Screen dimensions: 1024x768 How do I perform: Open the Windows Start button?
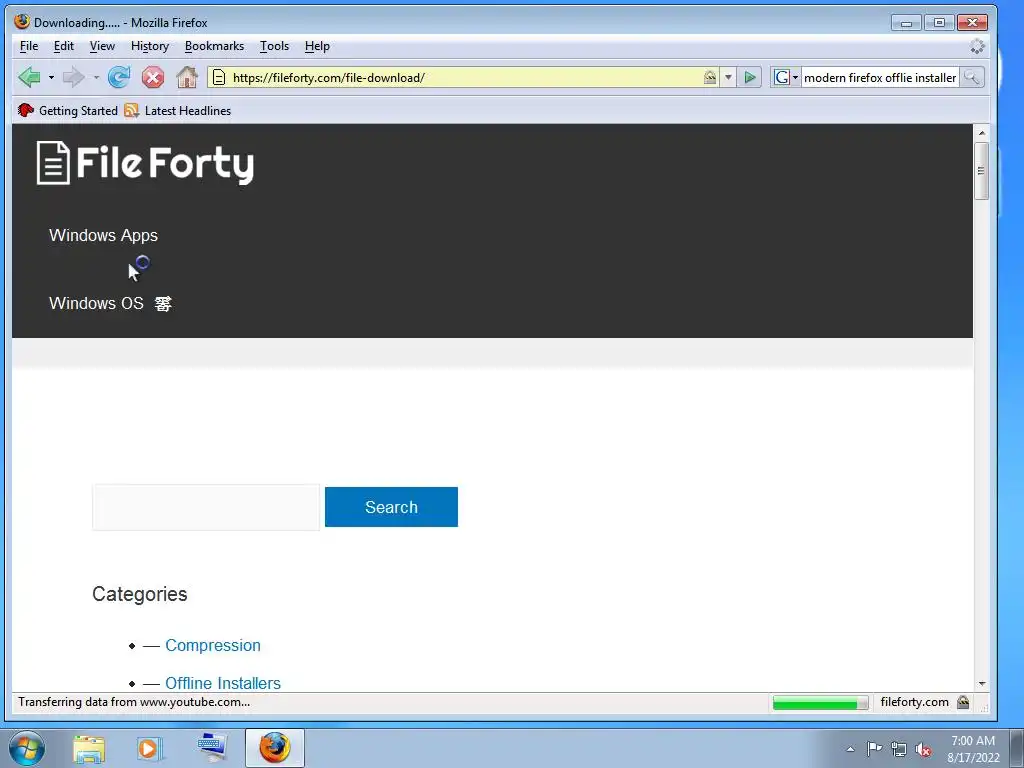(27, 748)
